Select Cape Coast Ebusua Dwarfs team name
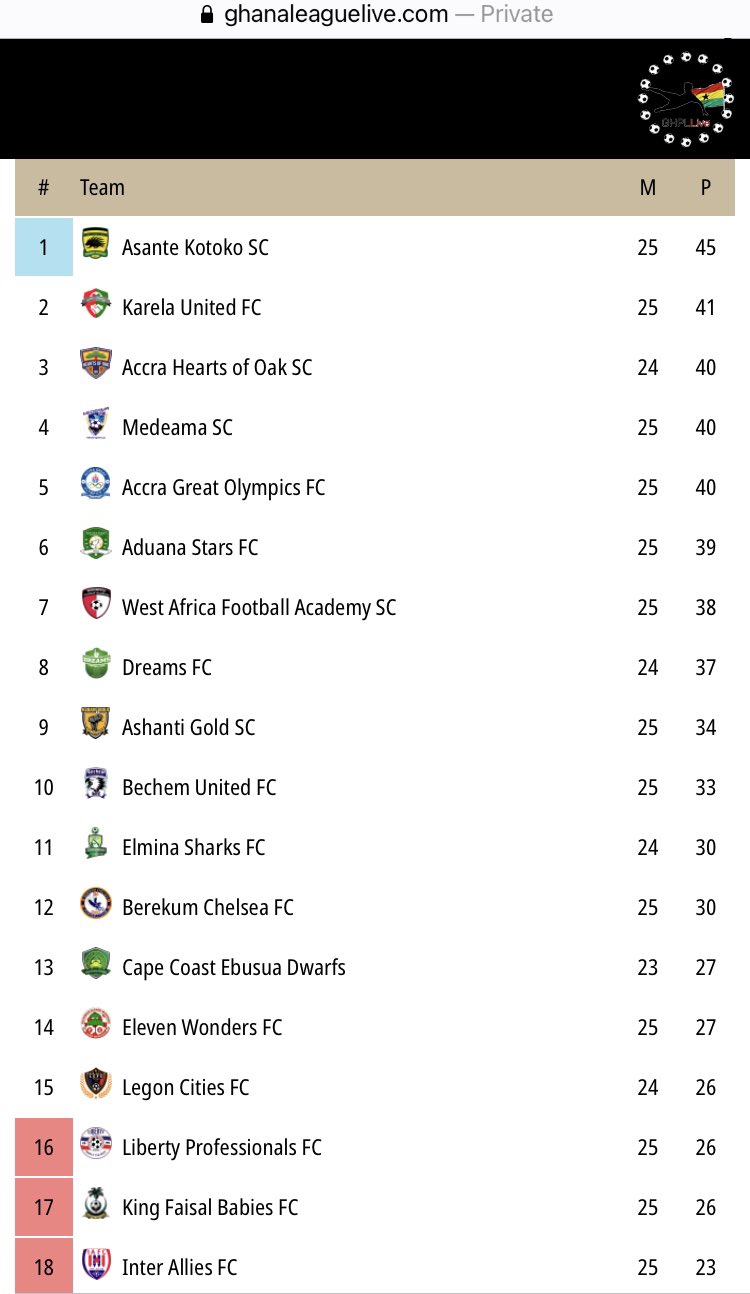This screenshot has height=1294, width=750. 234,967
